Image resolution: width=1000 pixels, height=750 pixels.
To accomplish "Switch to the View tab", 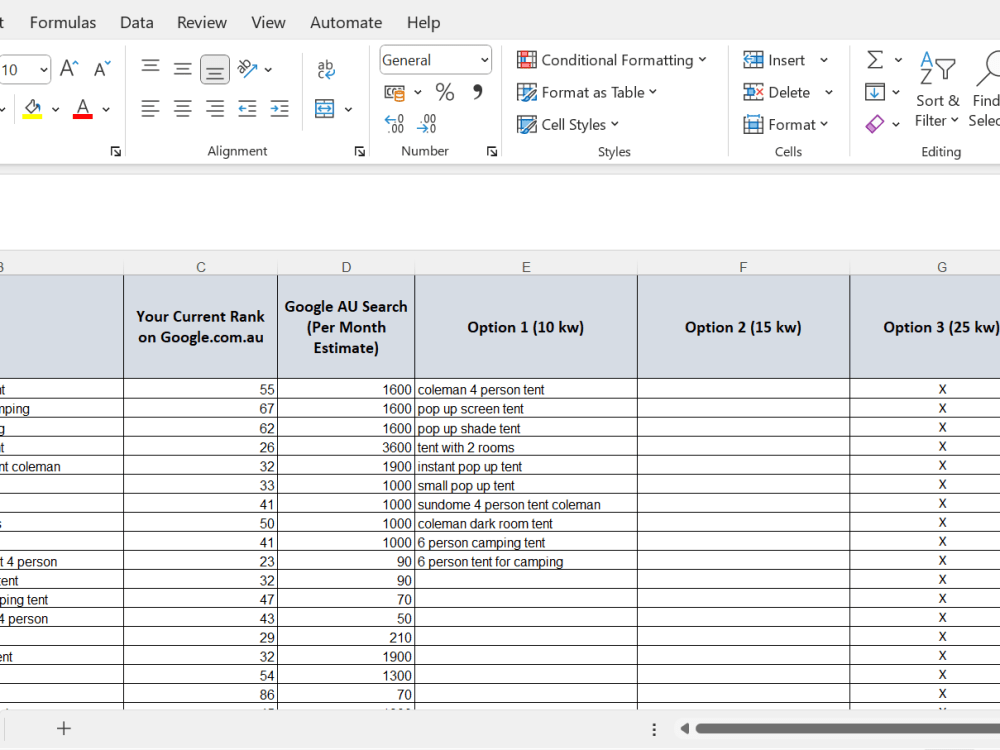I will pyautogui.click(x=268, y=22).
